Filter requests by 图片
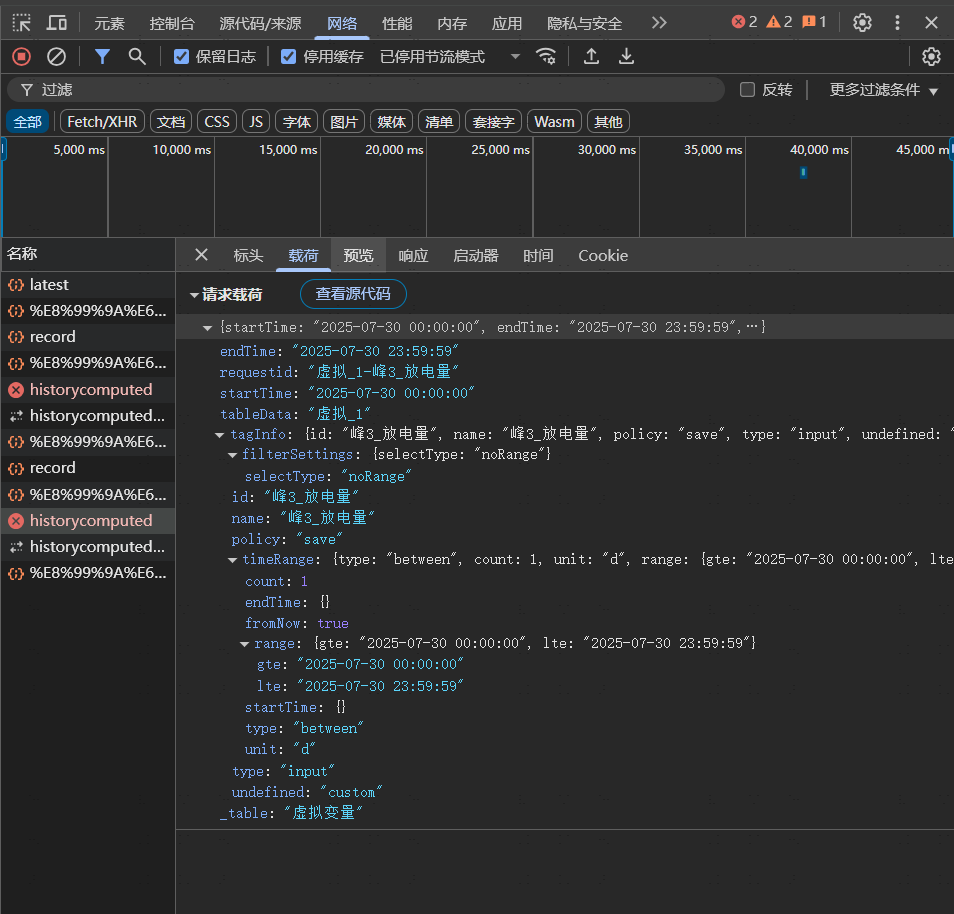This screenshot has height=914, width=954. click(344, 122)
